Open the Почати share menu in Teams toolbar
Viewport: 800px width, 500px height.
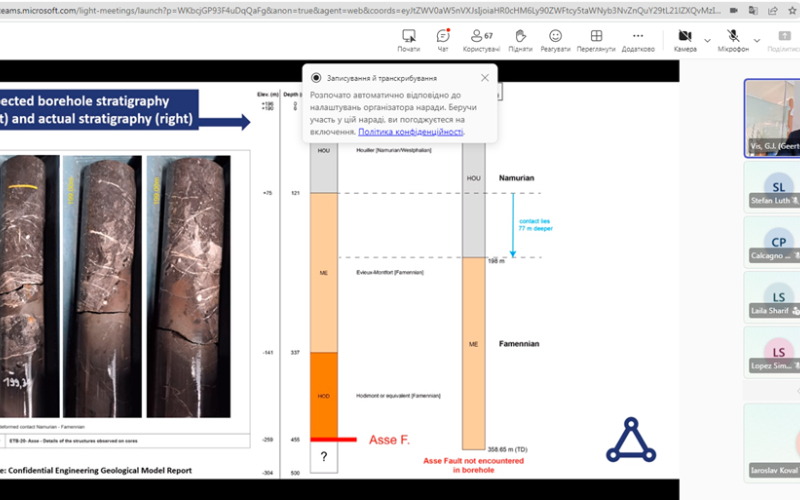[x=409, y=40]
